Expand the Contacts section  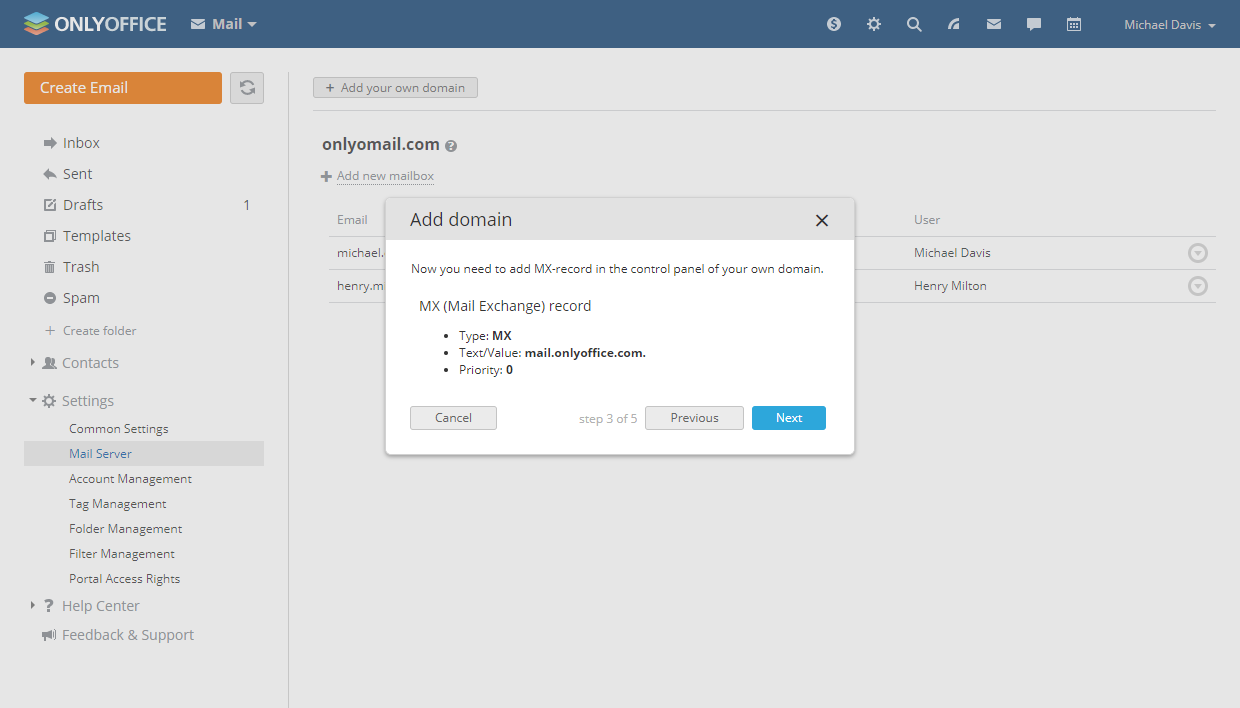pyautogui.click(x=33, y=363)
